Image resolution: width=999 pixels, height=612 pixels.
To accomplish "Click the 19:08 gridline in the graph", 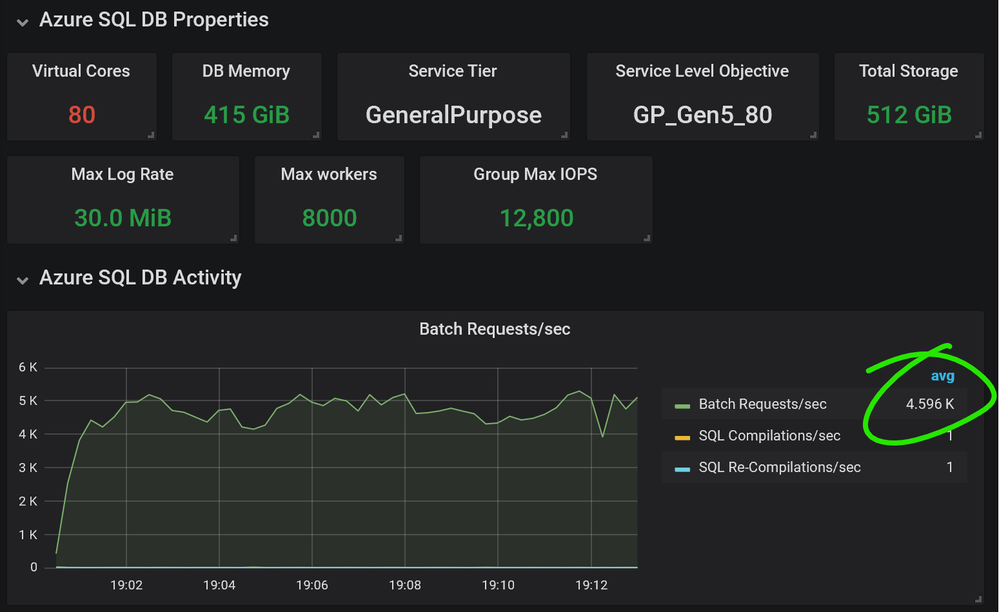I will [404, 470].
